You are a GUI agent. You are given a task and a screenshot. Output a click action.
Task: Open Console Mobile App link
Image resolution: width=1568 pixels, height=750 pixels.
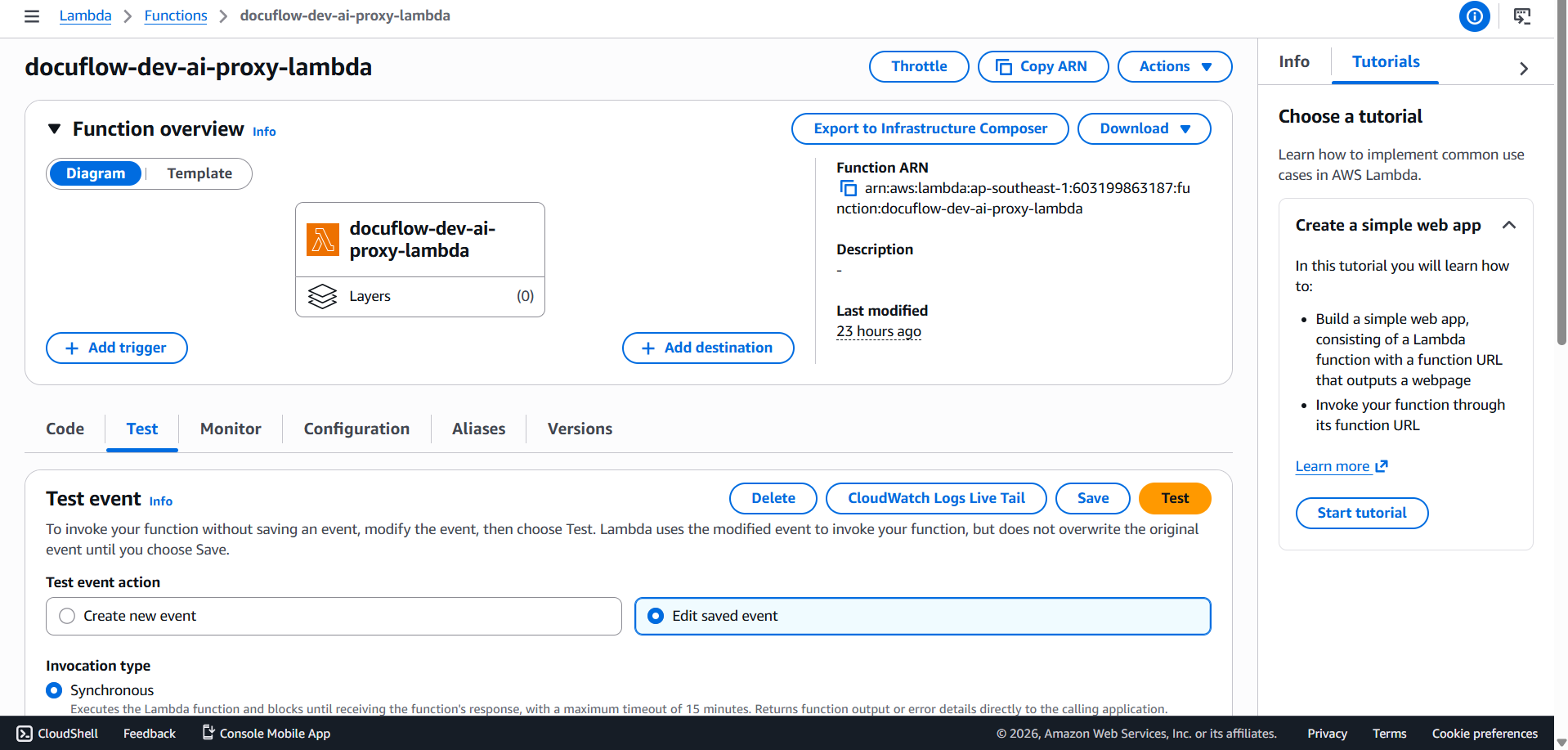tap(267, 734)
